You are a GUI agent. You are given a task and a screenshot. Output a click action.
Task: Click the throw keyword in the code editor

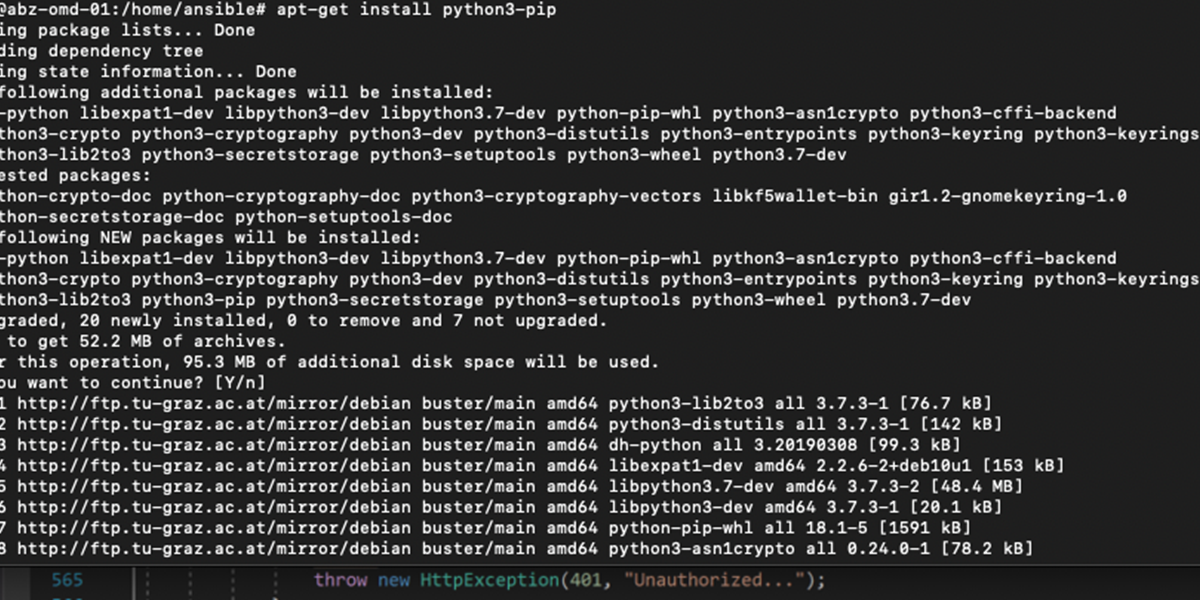(340, 580)
